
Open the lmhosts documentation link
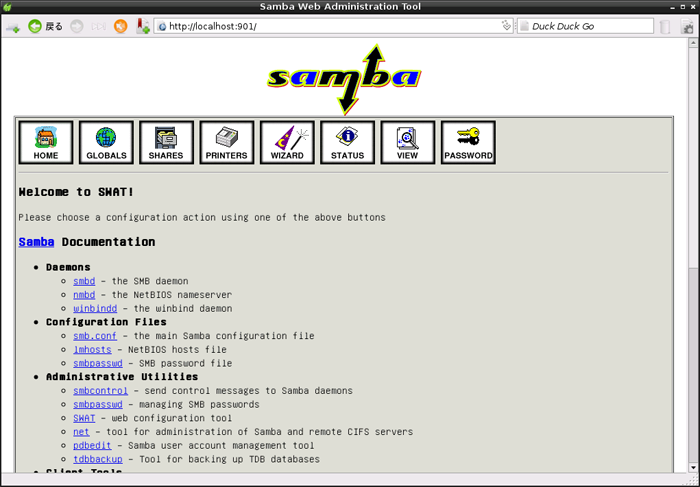point(92,350)
